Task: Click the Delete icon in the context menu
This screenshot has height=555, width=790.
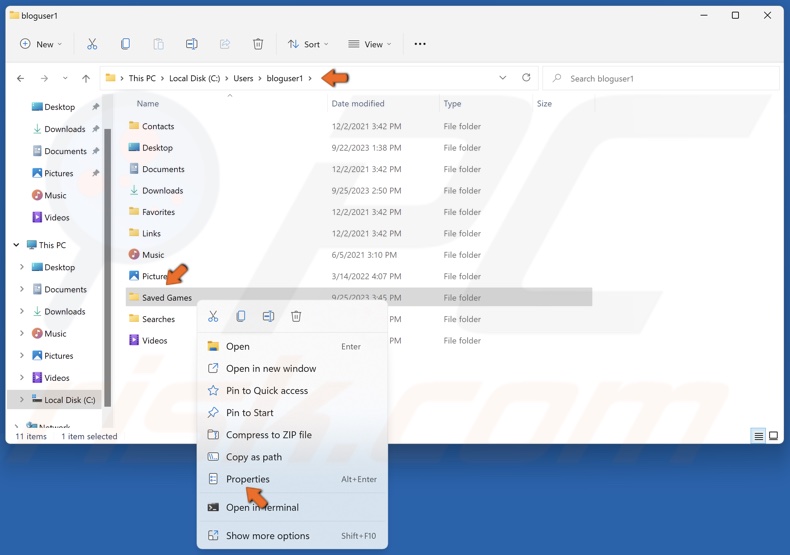Action: [296, 316]
